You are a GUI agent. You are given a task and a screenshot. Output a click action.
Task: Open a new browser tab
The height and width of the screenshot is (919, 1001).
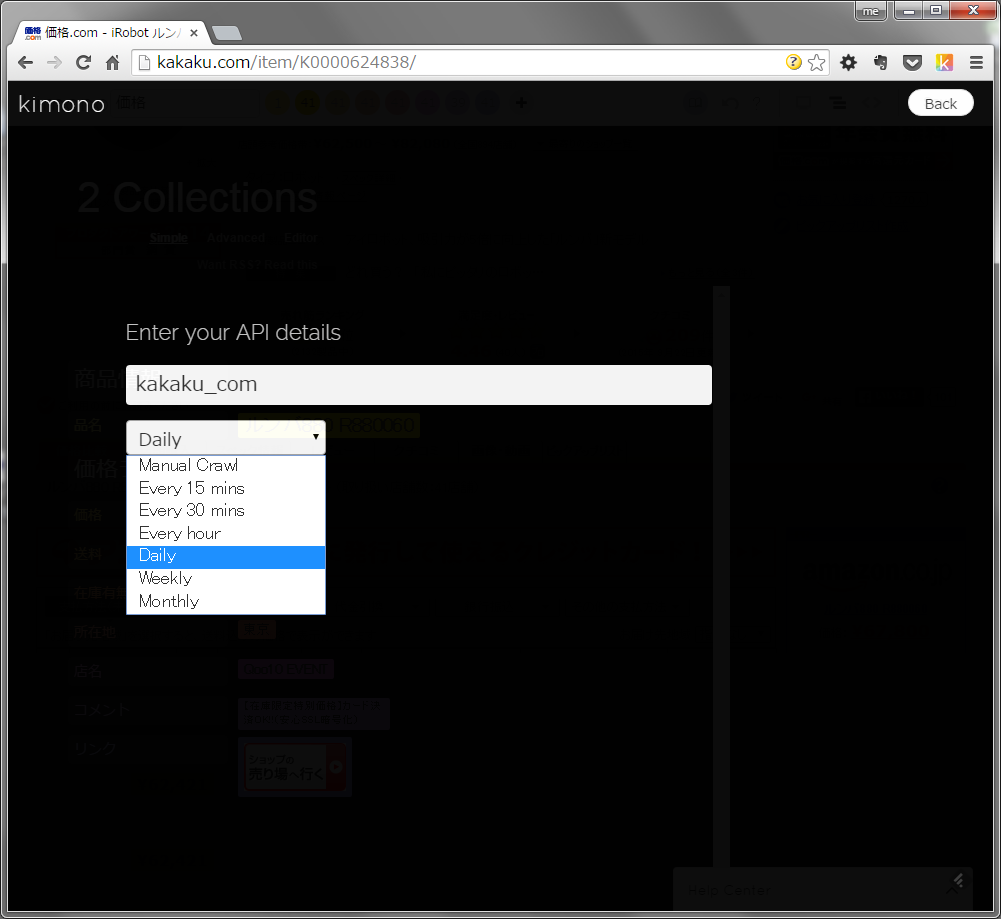[x=227, y=33]
